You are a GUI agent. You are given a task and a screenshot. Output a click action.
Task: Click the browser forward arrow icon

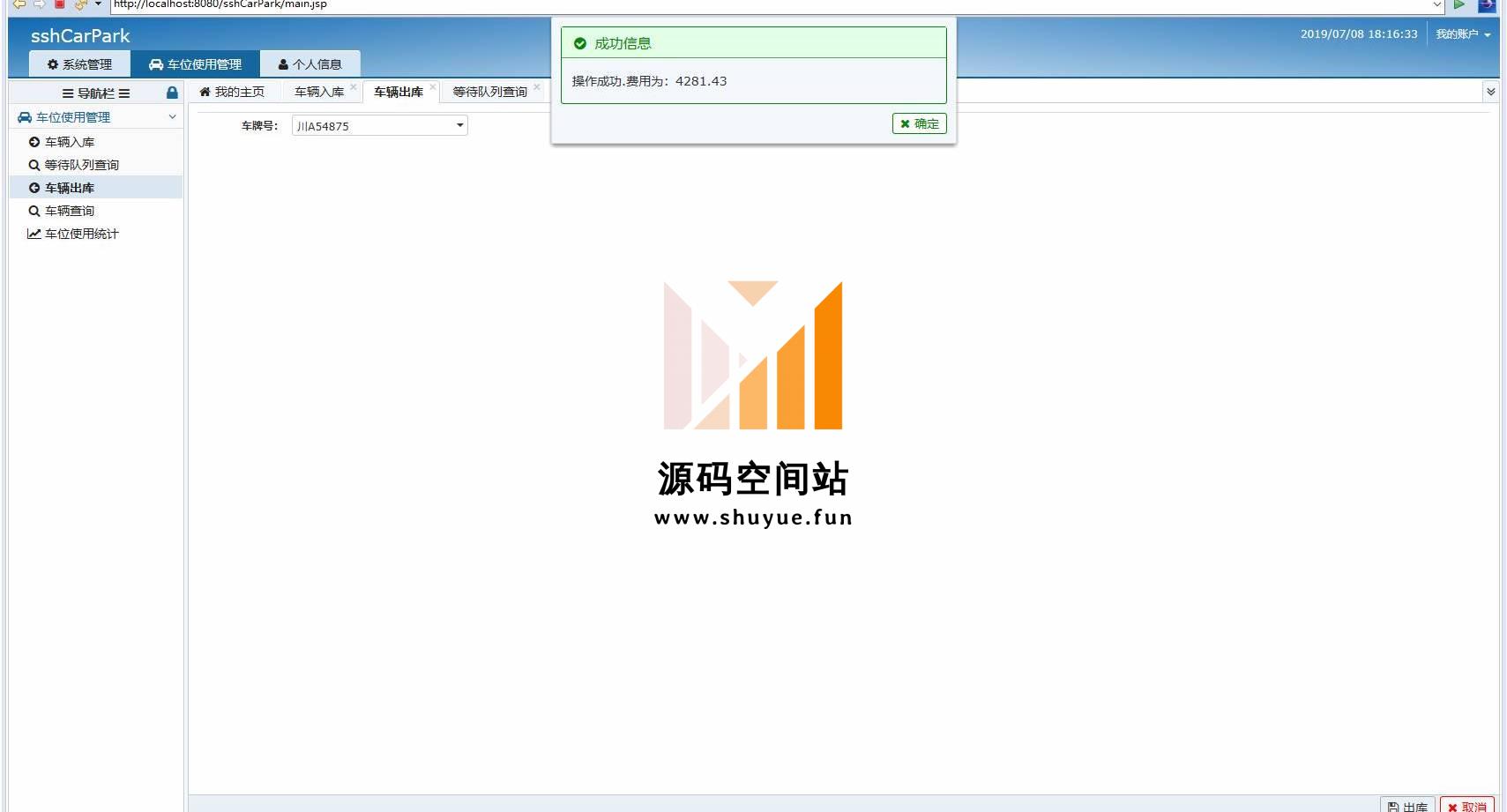coord(39,4)
